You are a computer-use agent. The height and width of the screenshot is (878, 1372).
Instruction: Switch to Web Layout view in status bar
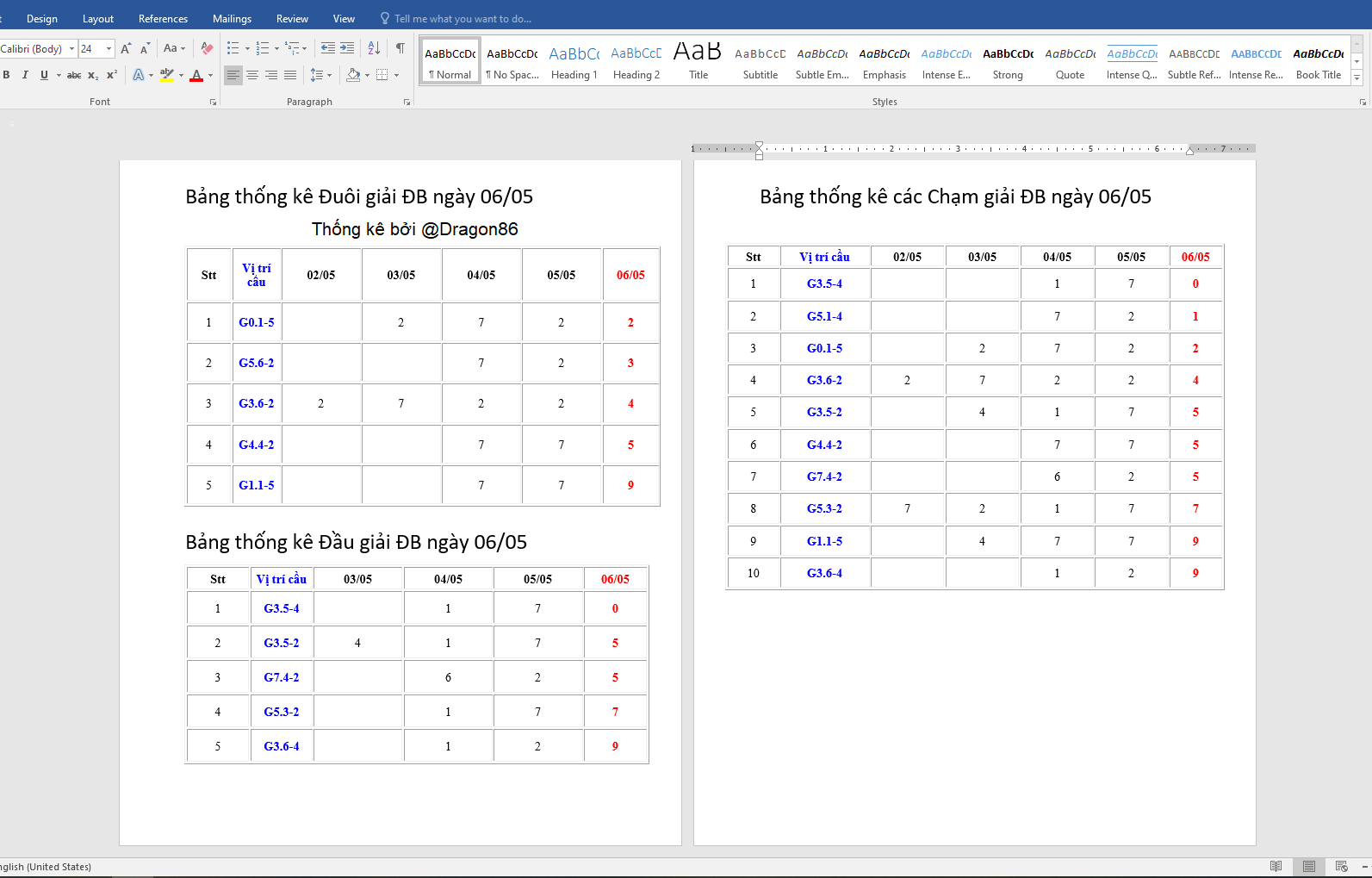point(1341,866)
